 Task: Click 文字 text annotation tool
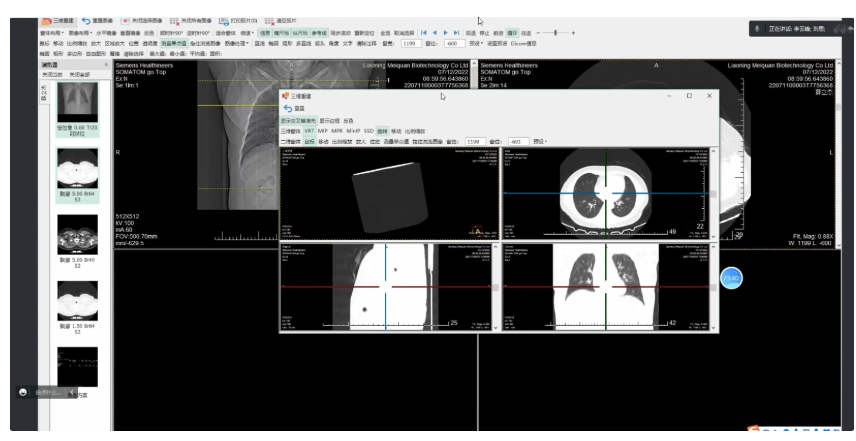coord(348,43)
